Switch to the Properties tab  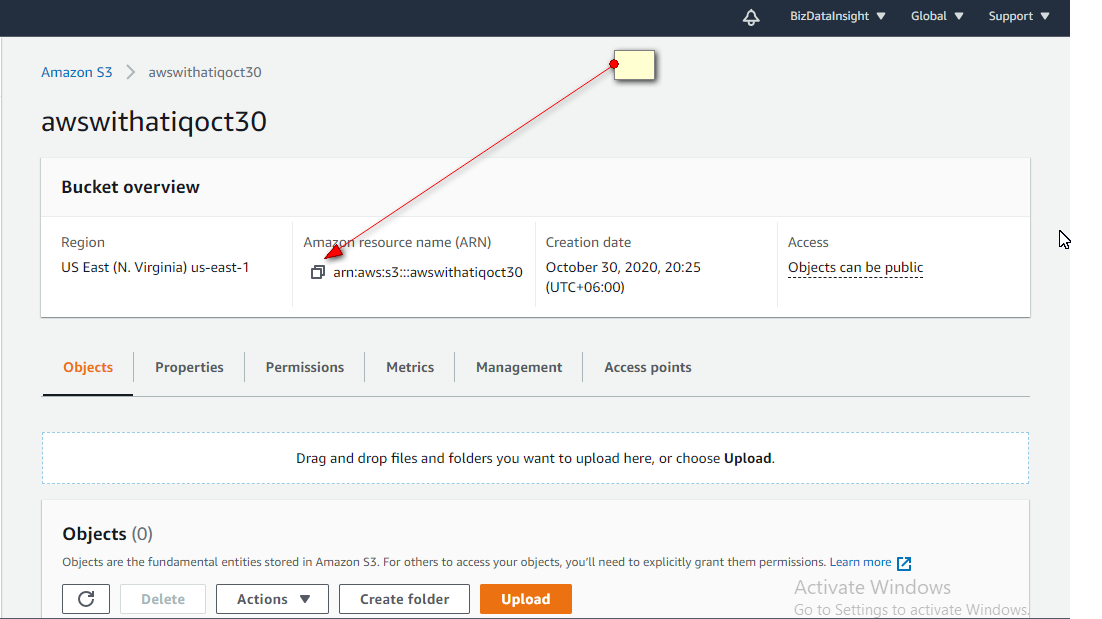pyautogui.click(x=189, y=367)
